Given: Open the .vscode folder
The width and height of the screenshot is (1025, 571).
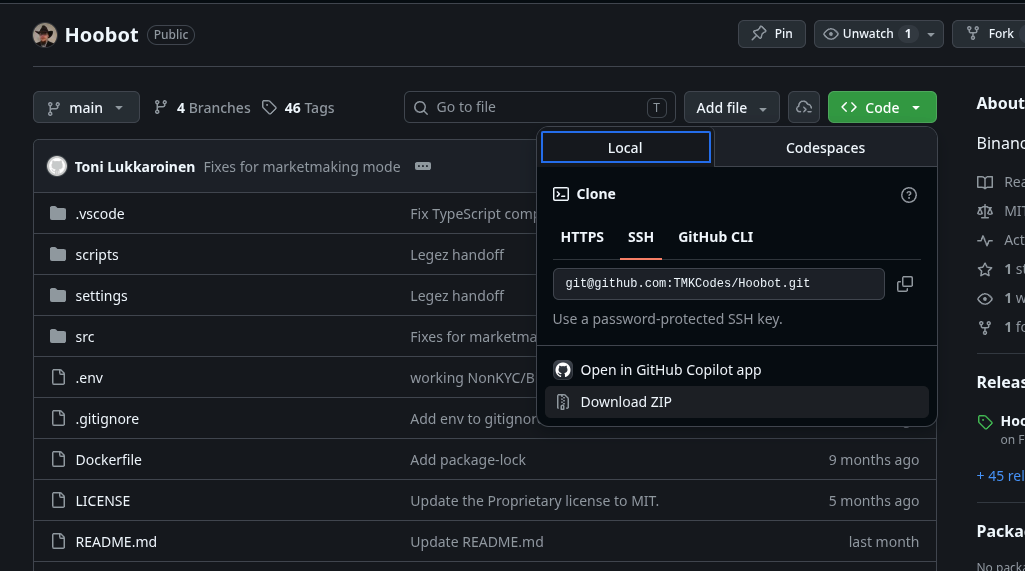Looking at the screenshot, I should point(100,214).
